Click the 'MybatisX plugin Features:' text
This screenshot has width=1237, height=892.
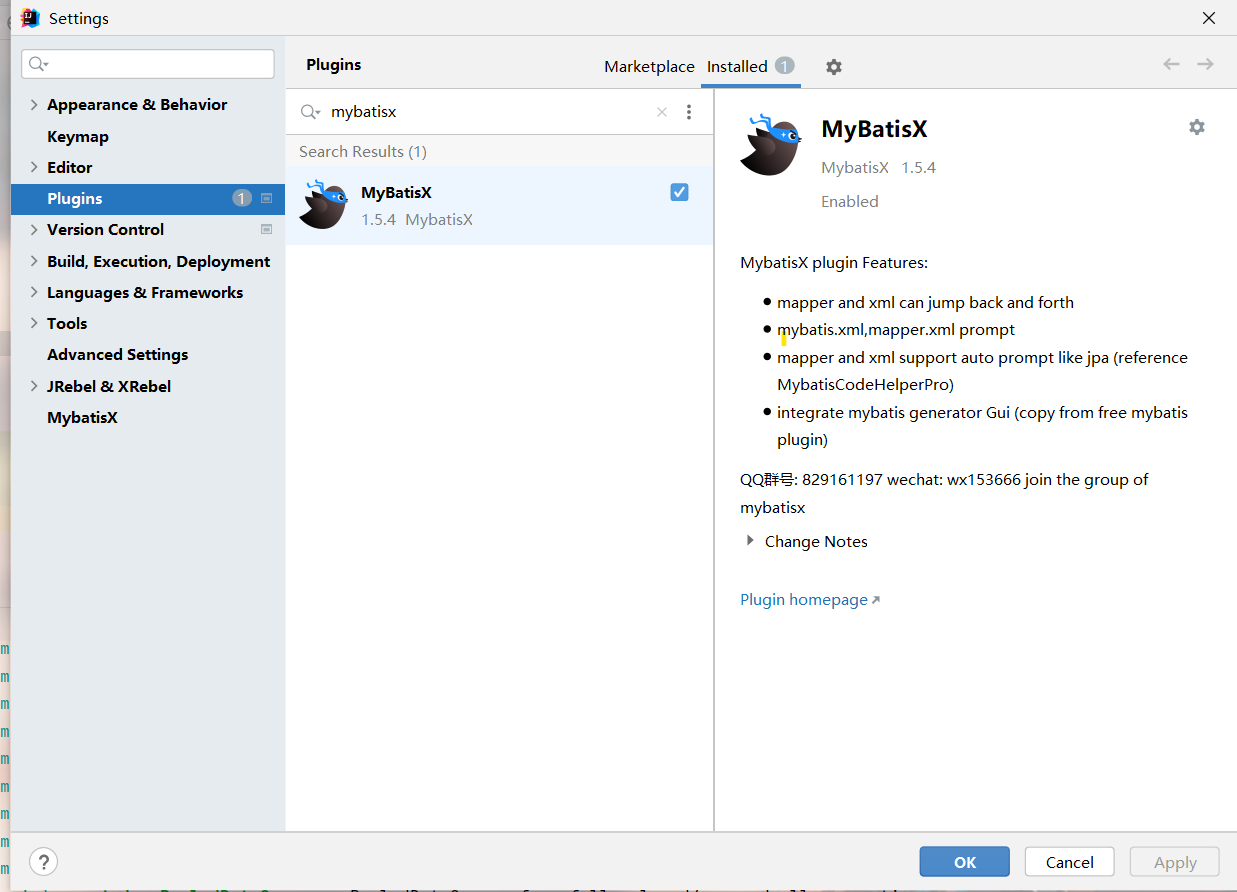834,263
